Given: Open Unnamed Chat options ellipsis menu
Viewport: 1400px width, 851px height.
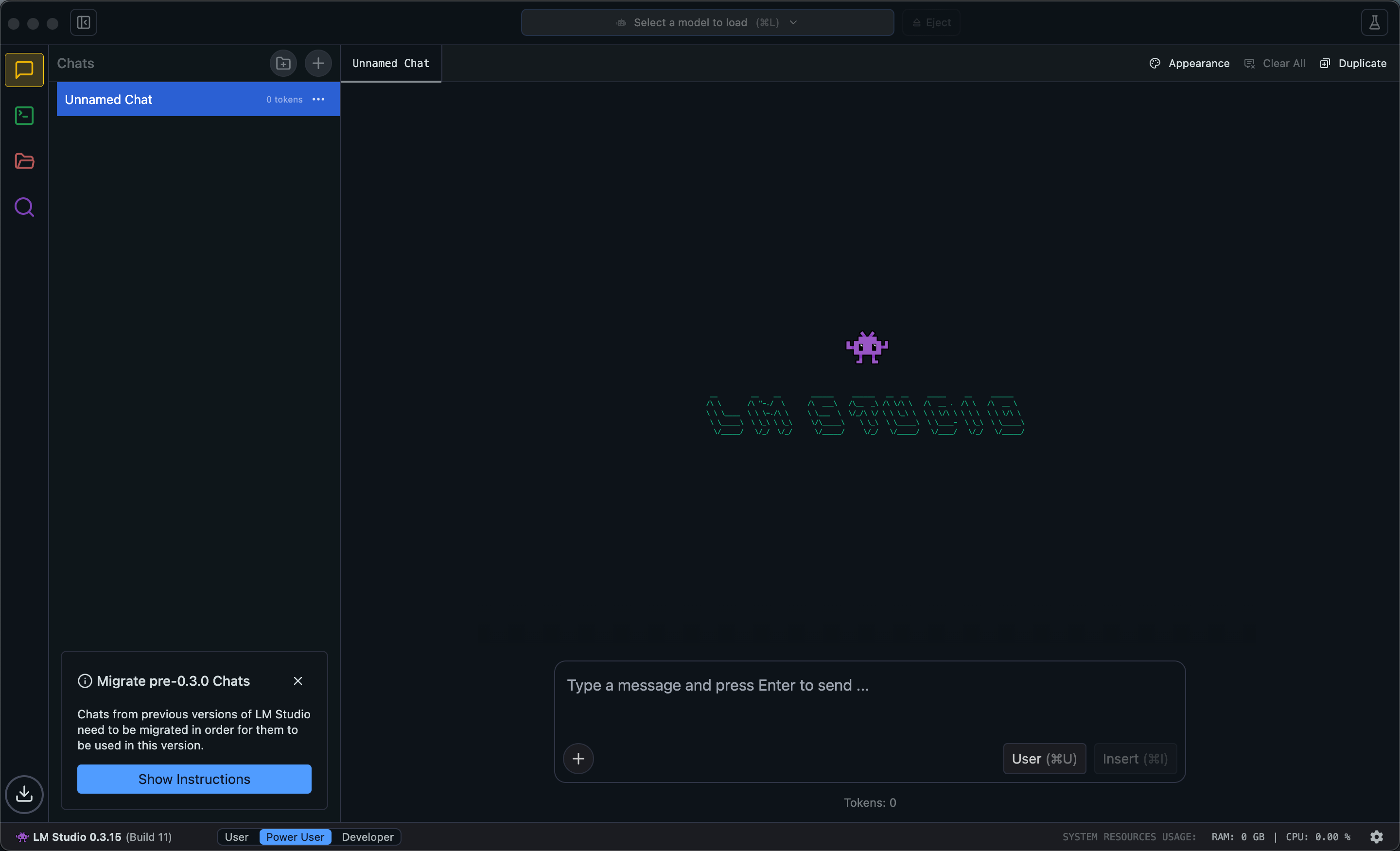Looking at the screenshot, I should click(318, 100).
